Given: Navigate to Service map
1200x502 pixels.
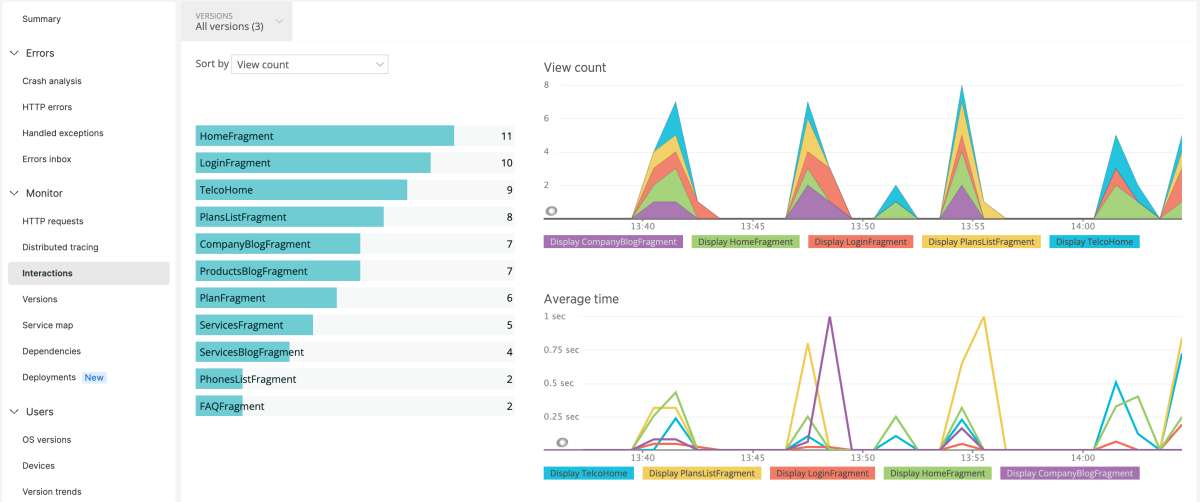Looking at the screenshot, I should coord(47,325).
